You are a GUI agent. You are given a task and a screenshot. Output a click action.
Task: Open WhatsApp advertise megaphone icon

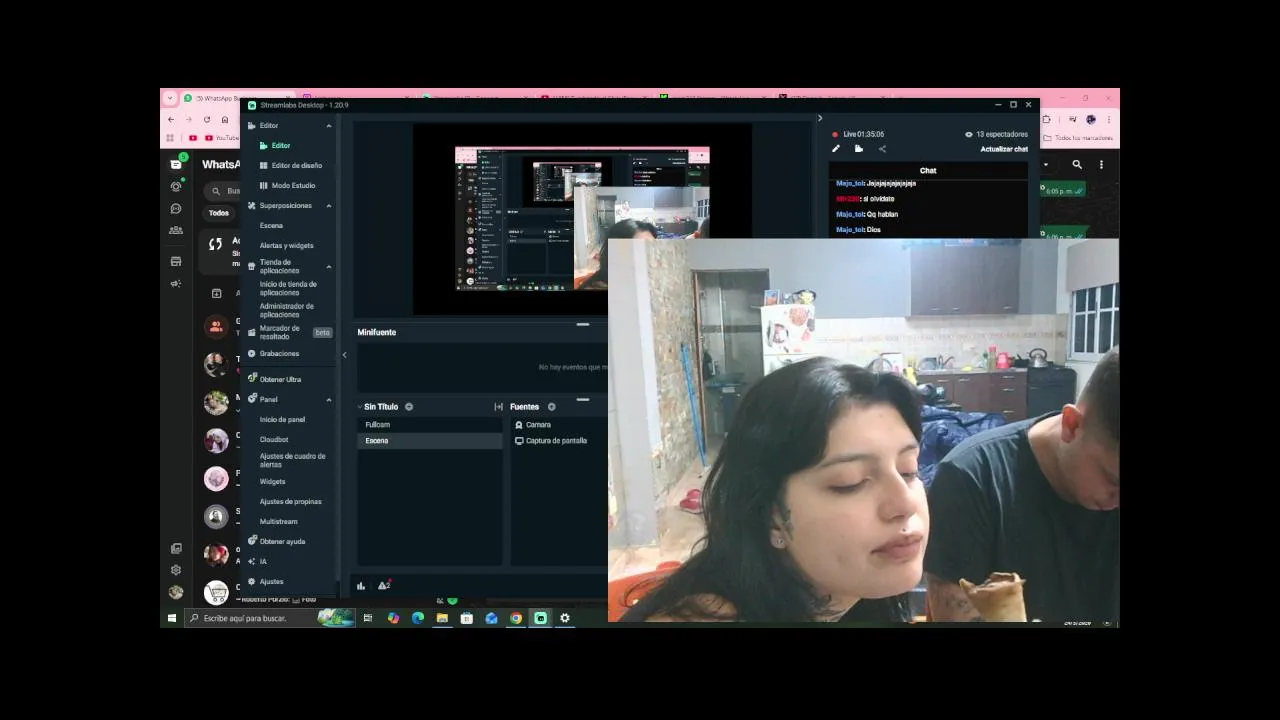[x=176, y=283]
